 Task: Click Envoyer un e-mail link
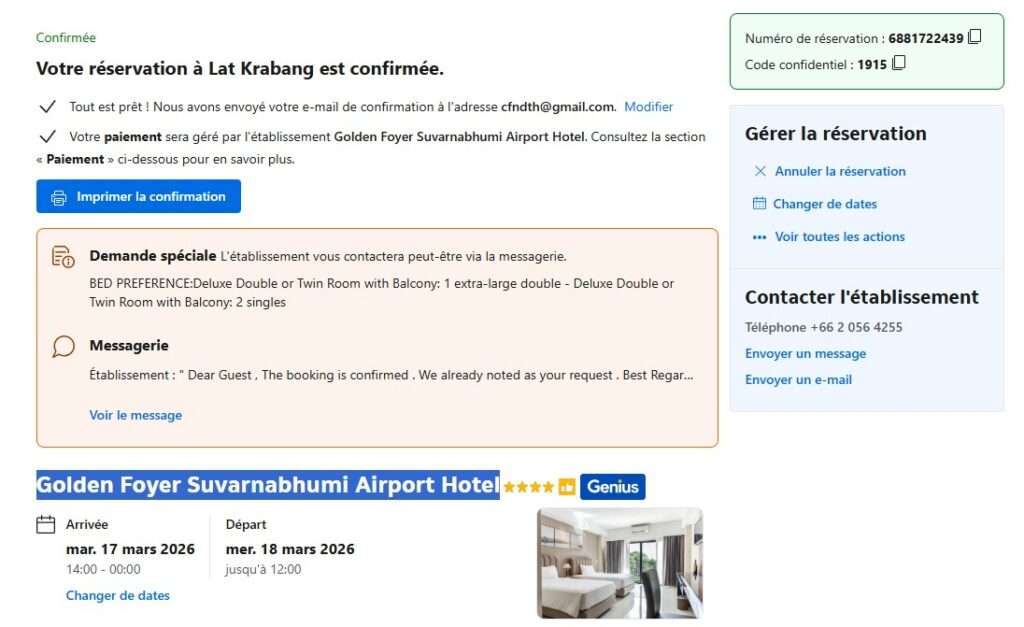point(798,380)
